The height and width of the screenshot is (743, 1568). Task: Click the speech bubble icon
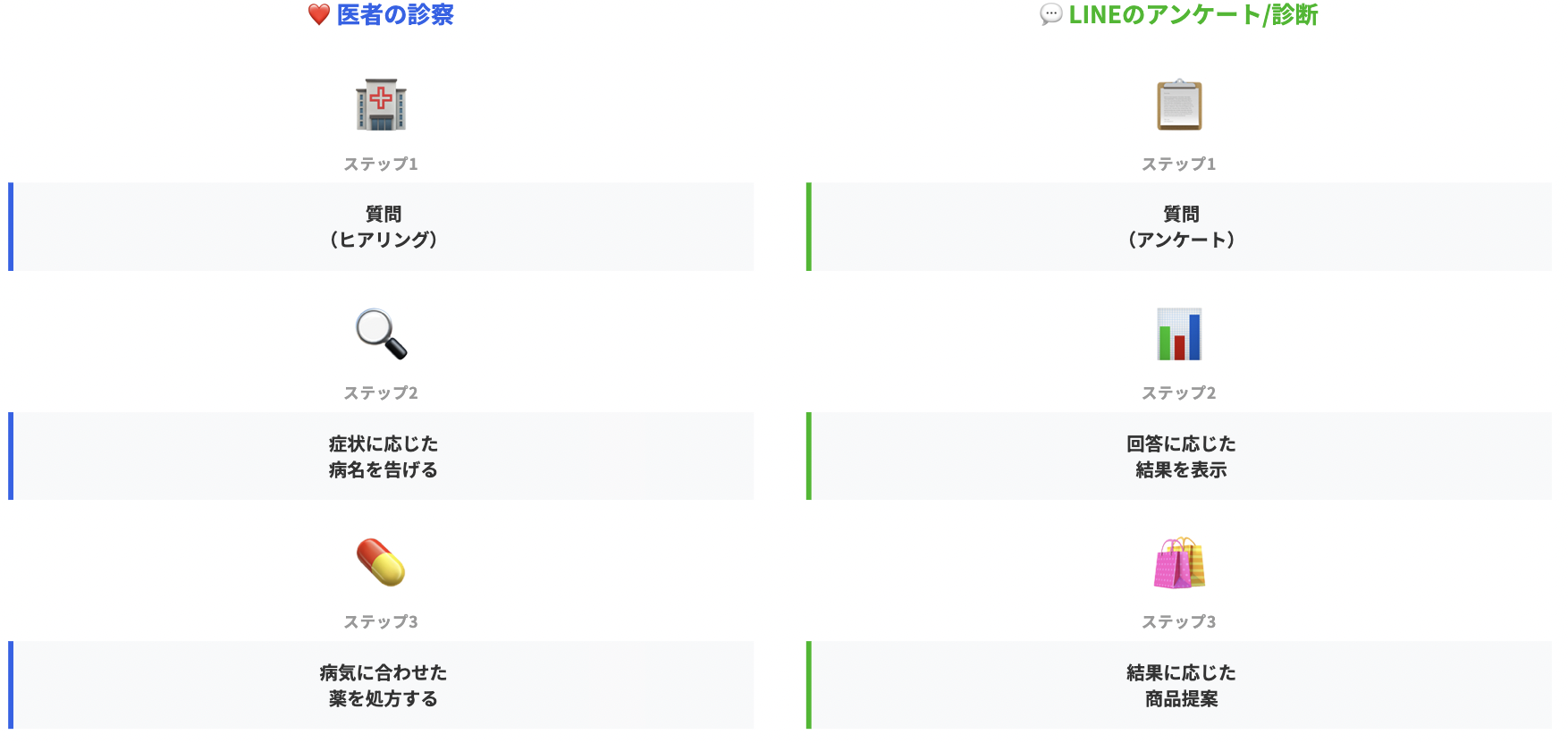coord(1051,15)
